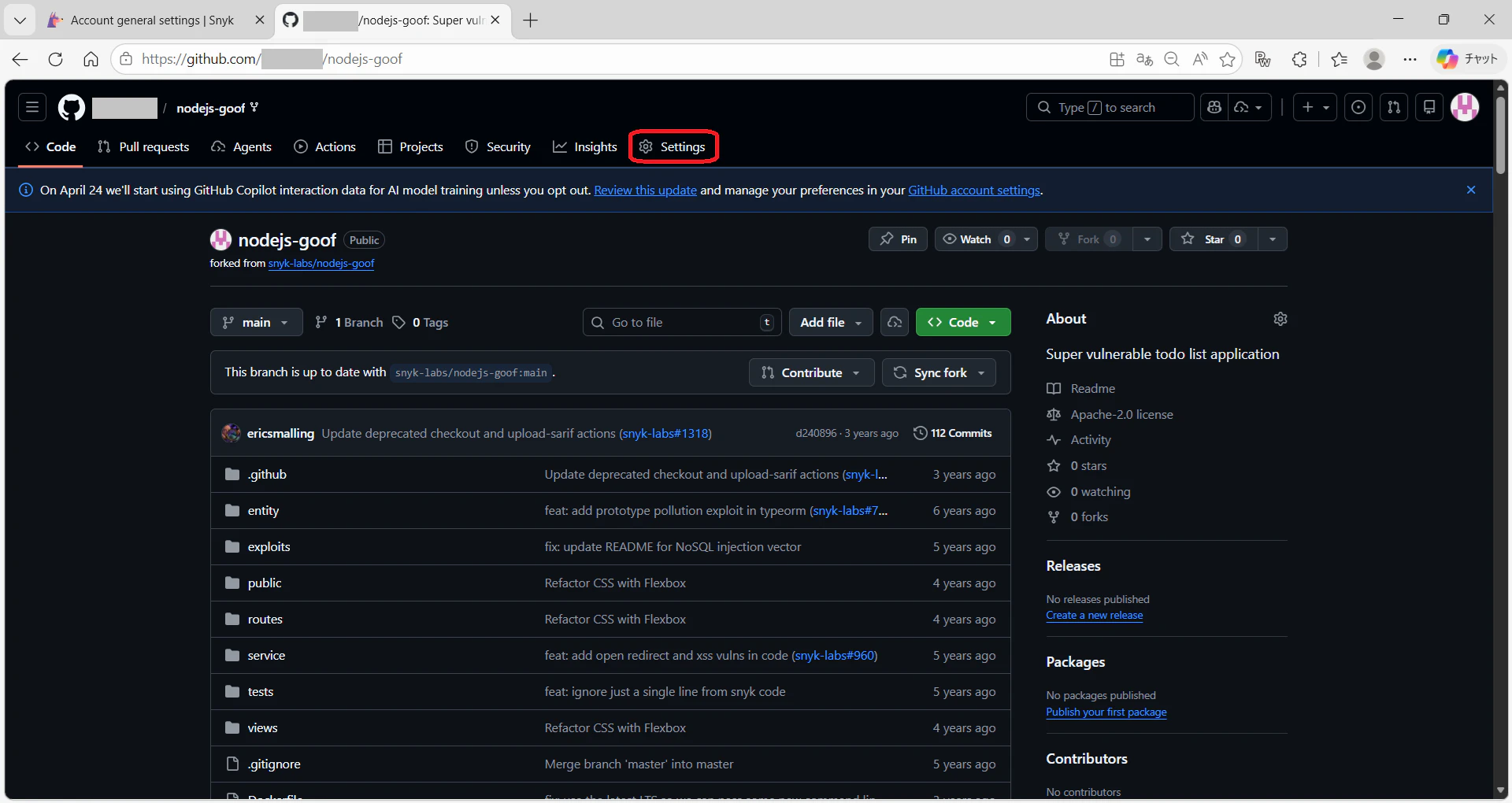Viewport: 1512px width, 803px height.
Task: Open the exploits folder
Action: point(269,547)
